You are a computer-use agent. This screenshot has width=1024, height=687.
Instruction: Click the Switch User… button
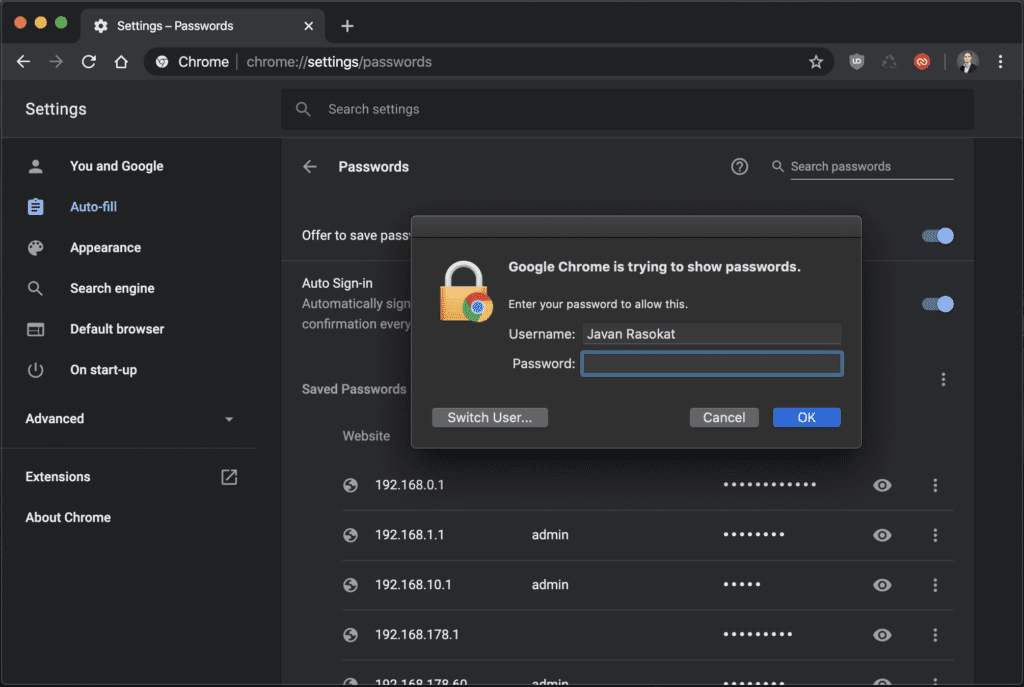tap(490, 417)
